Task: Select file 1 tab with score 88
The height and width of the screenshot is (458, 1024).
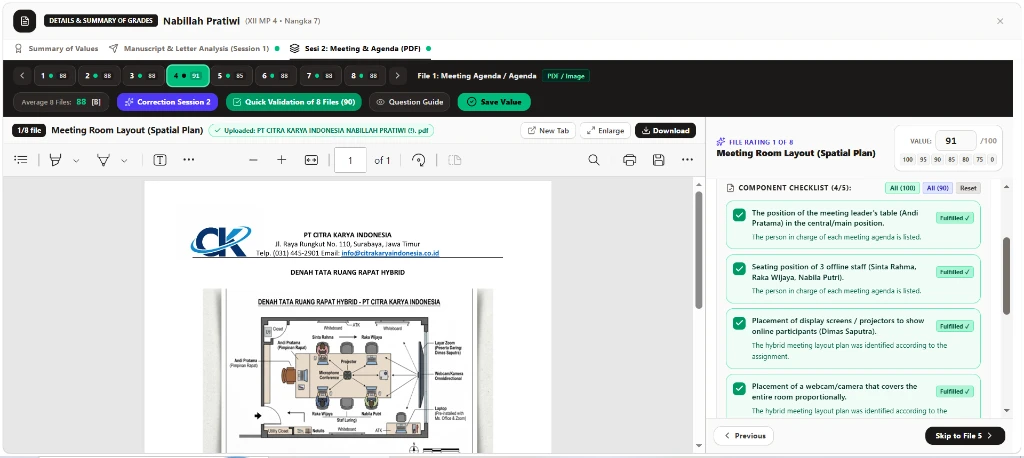Action: pyautogui.click(x=54, y=76)
